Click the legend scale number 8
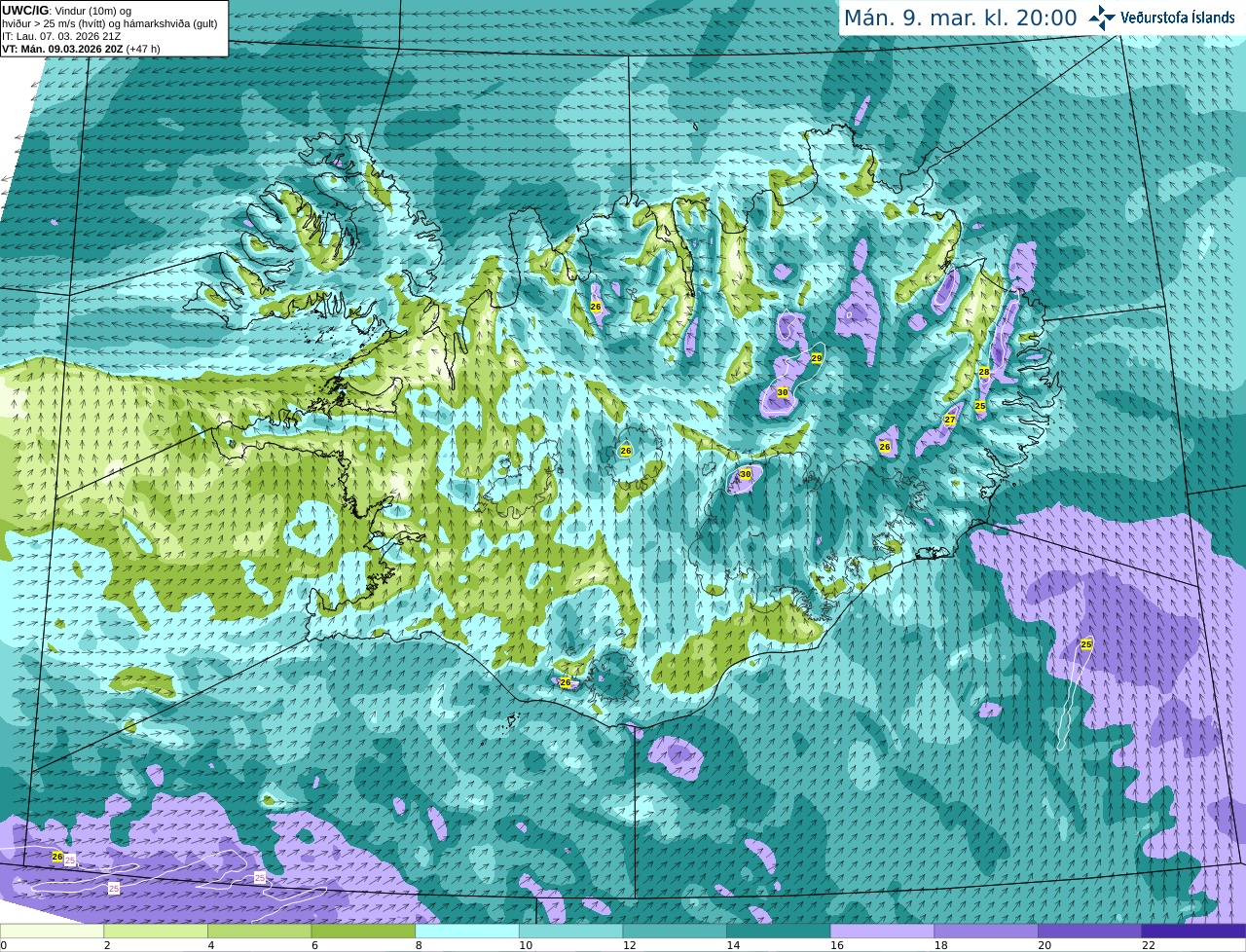The image size is (1246, 952). coord(419,945)
